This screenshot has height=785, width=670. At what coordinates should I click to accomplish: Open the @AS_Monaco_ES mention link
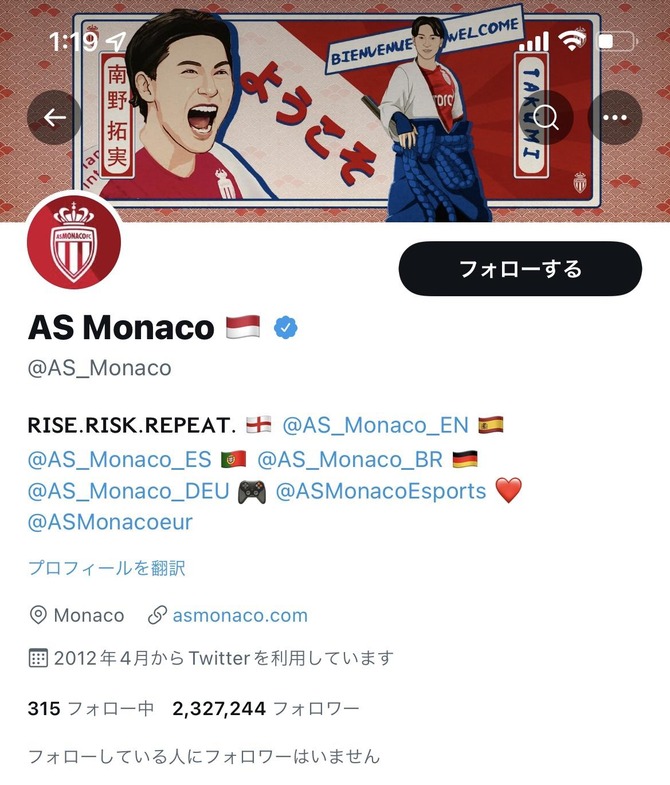120,459
